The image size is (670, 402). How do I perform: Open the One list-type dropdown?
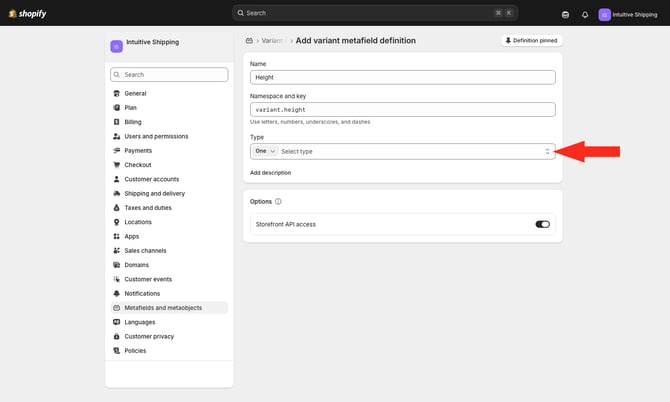[x=265, y=152]
